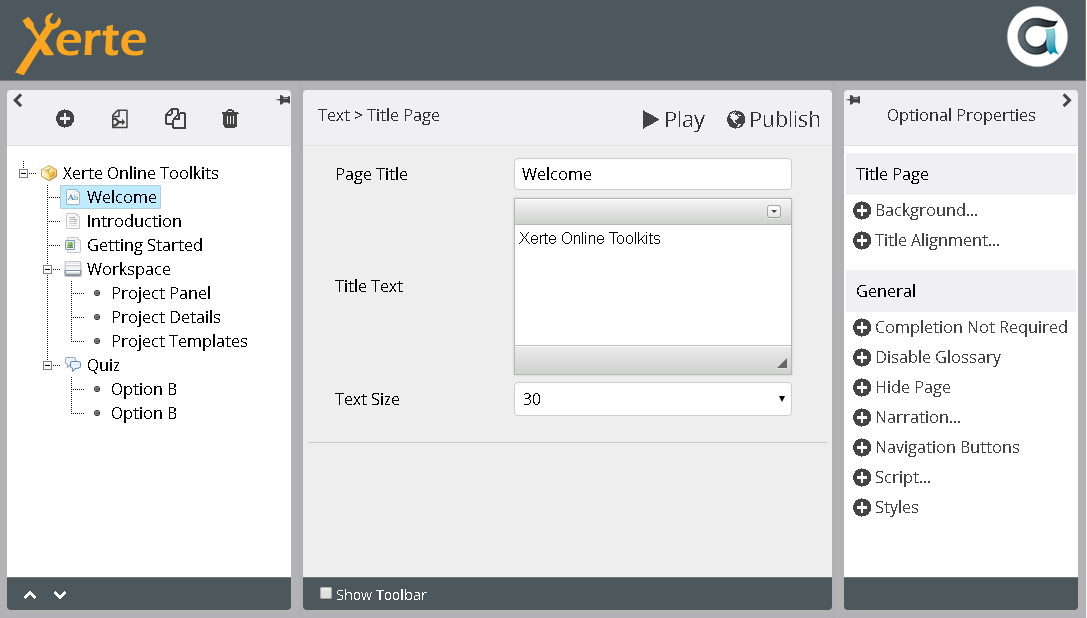Image resolution: width=1087 pixels, height=618 pixels.
Task: Click inside the Title Text editor area
Action: coord(652,284)
